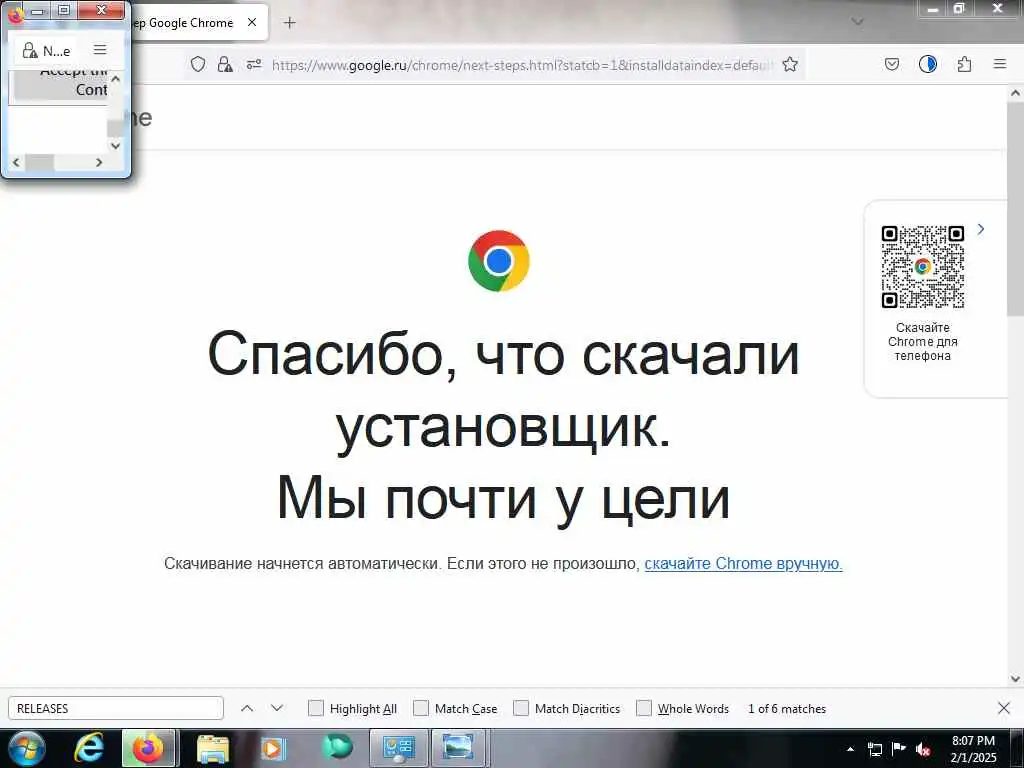Image resolution: width=1024 pixels, height=768 pixels.
Task: Bookmark this page with the star icon
Action: point(790,64)
